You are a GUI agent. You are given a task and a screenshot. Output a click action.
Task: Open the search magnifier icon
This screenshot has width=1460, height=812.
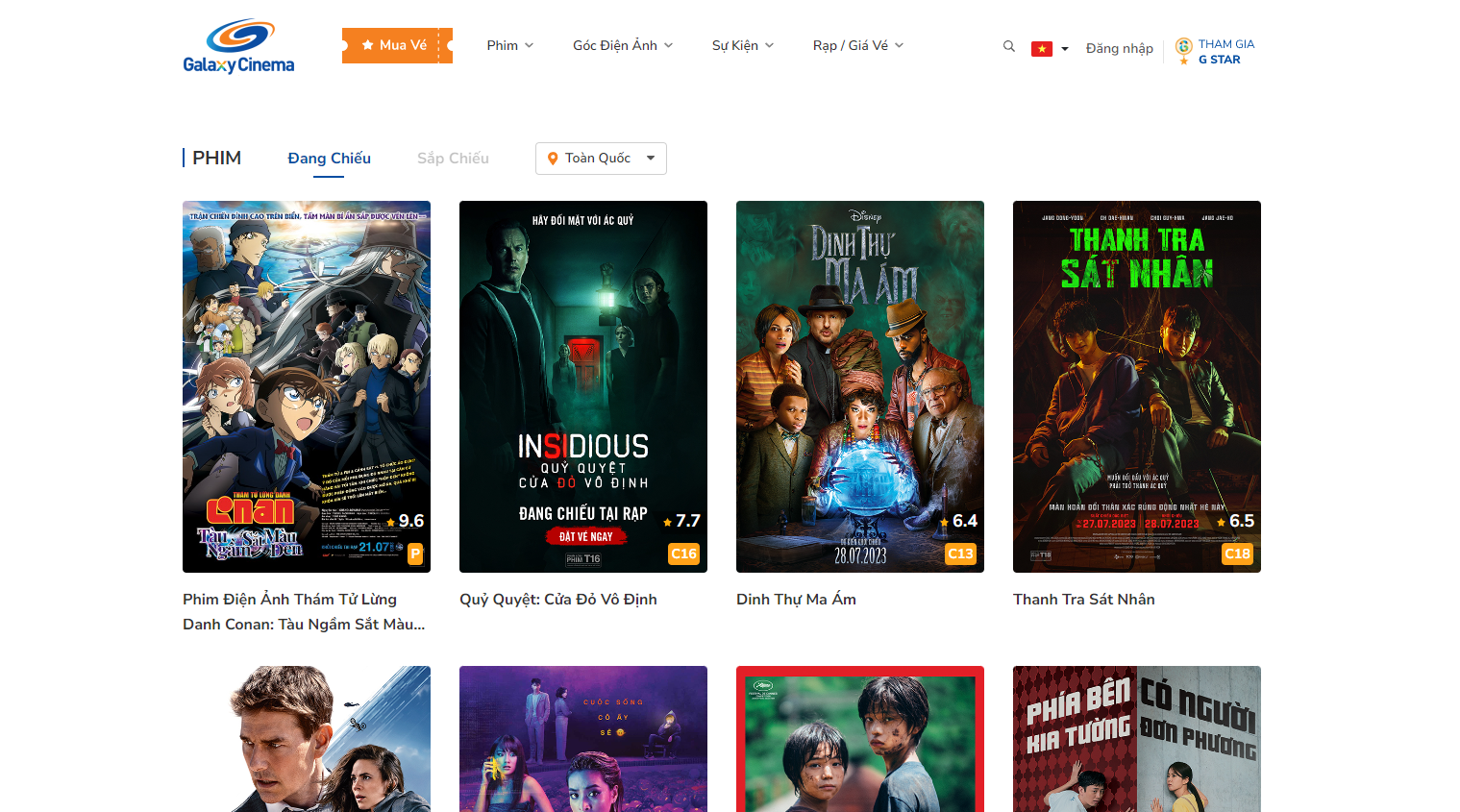[x=1008, y=46]
